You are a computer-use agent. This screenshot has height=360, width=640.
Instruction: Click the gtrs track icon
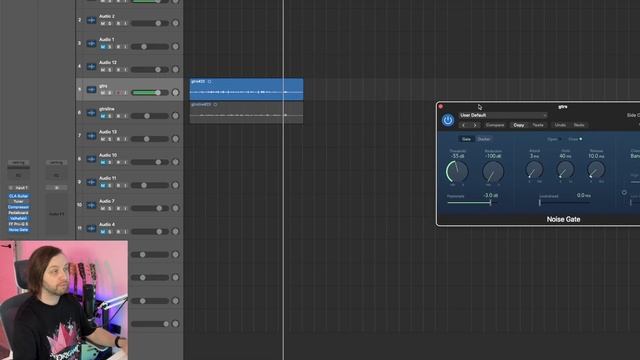tap(91, 89)
